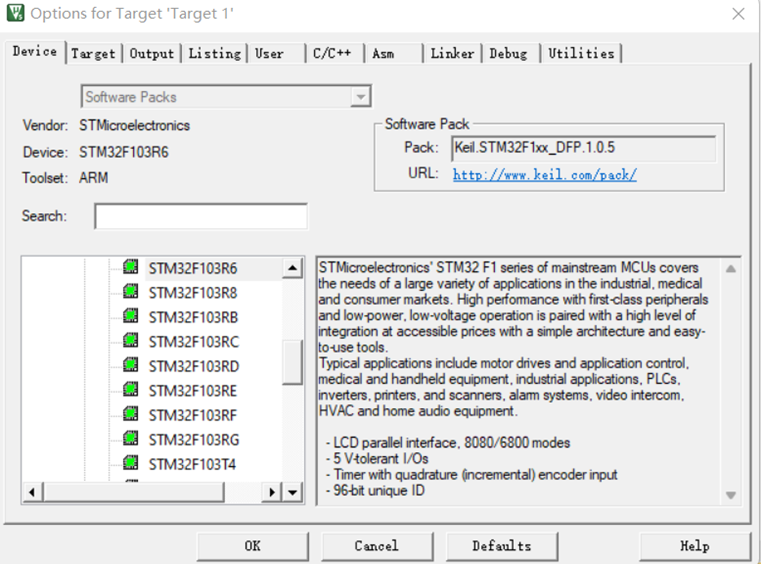The image size is (761, 564).
Task: Click the Toolset value ARM
Action: click(94, 178)
